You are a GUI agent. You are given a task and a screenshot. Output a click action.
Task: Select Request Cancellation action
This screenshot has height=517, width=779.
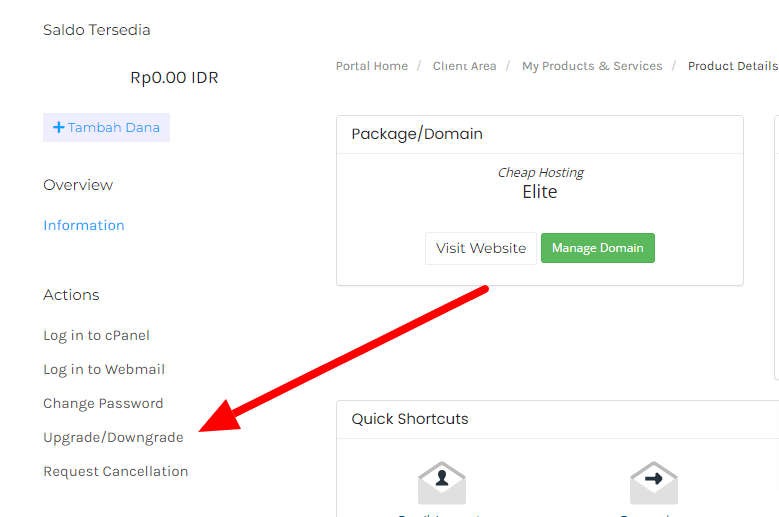tap(115, 471)
